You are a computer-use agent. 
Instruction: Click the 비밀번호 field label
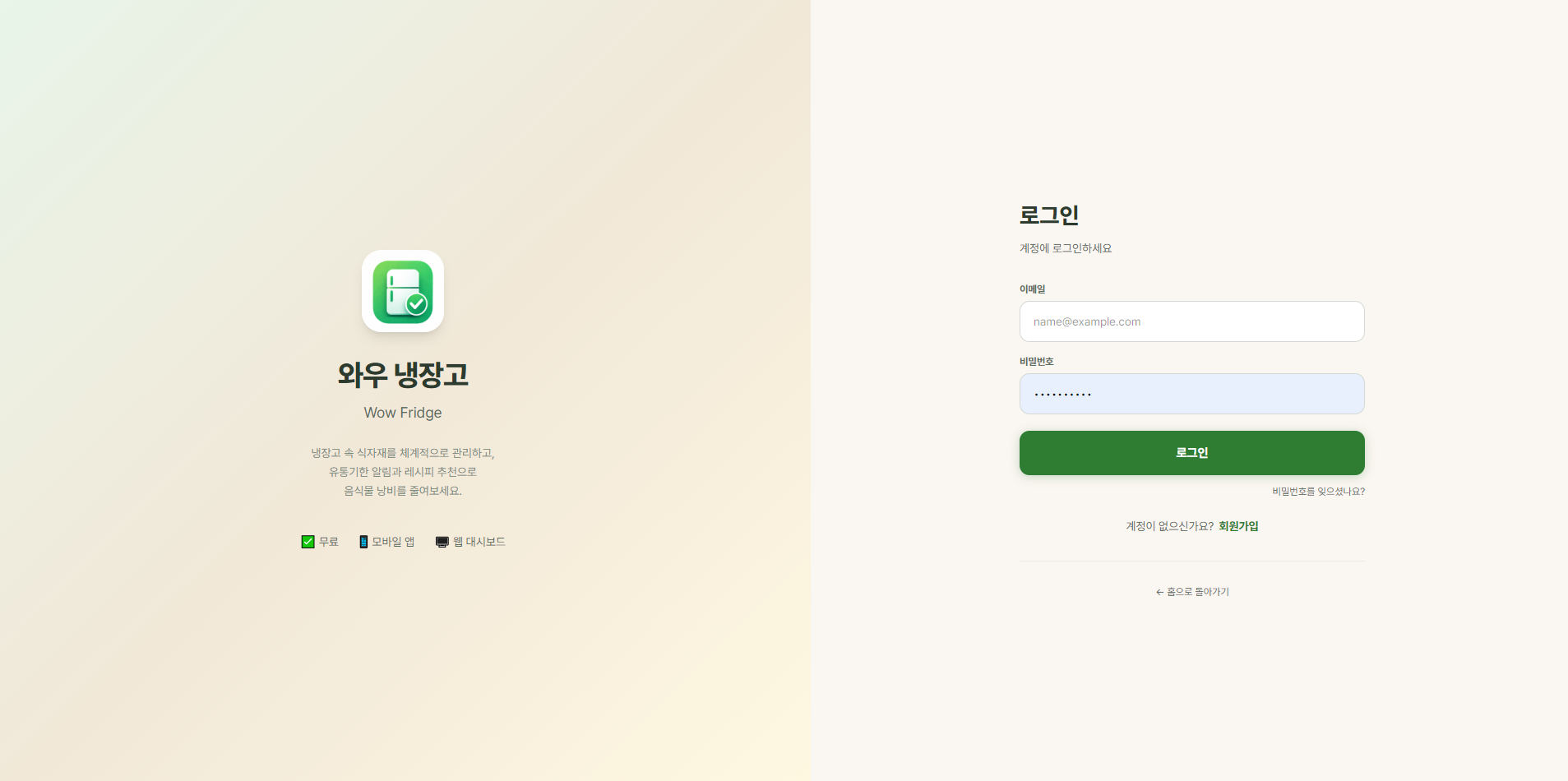pos(1037,362)
